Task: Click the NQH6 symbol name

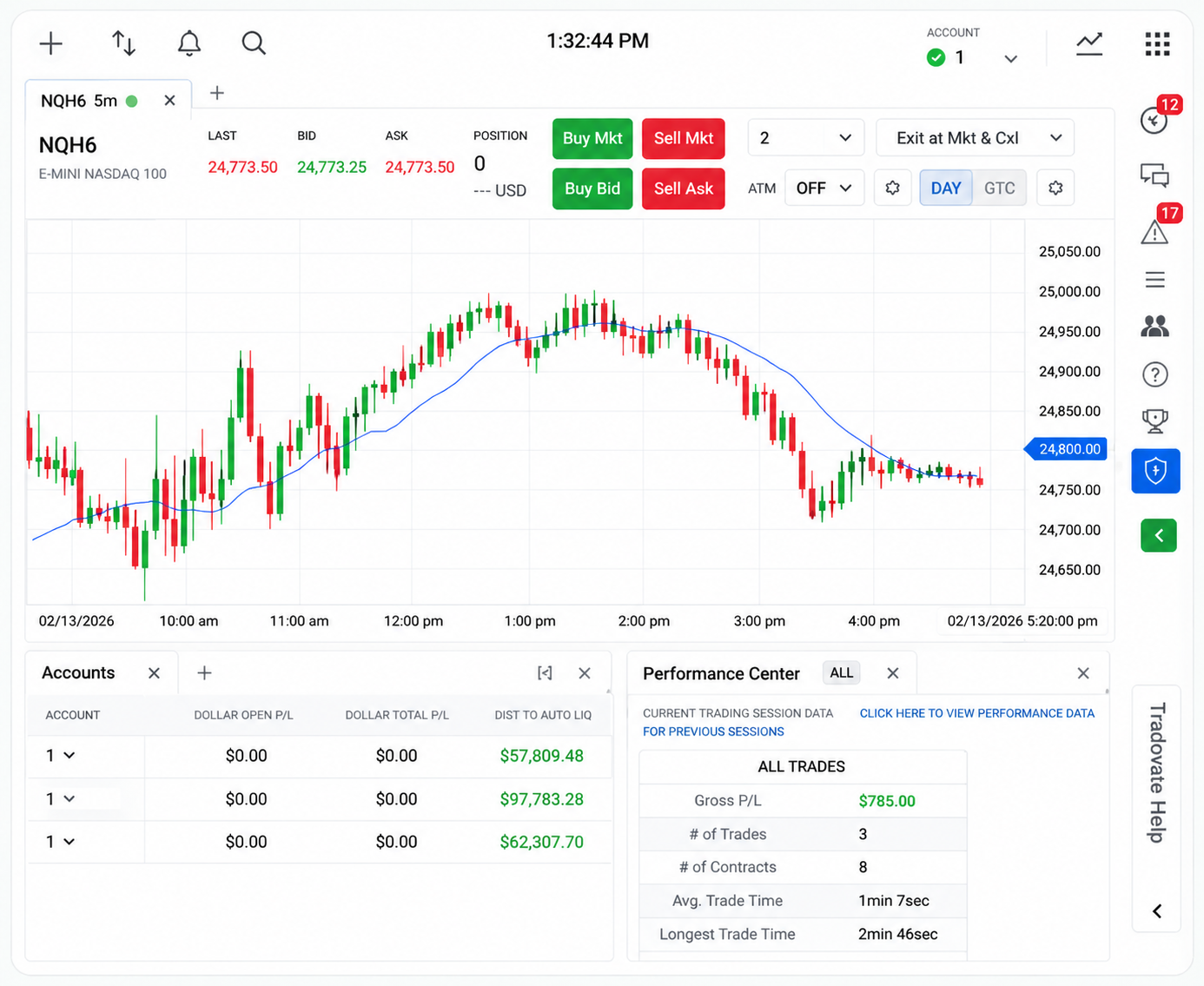Action: pos(68,145)
